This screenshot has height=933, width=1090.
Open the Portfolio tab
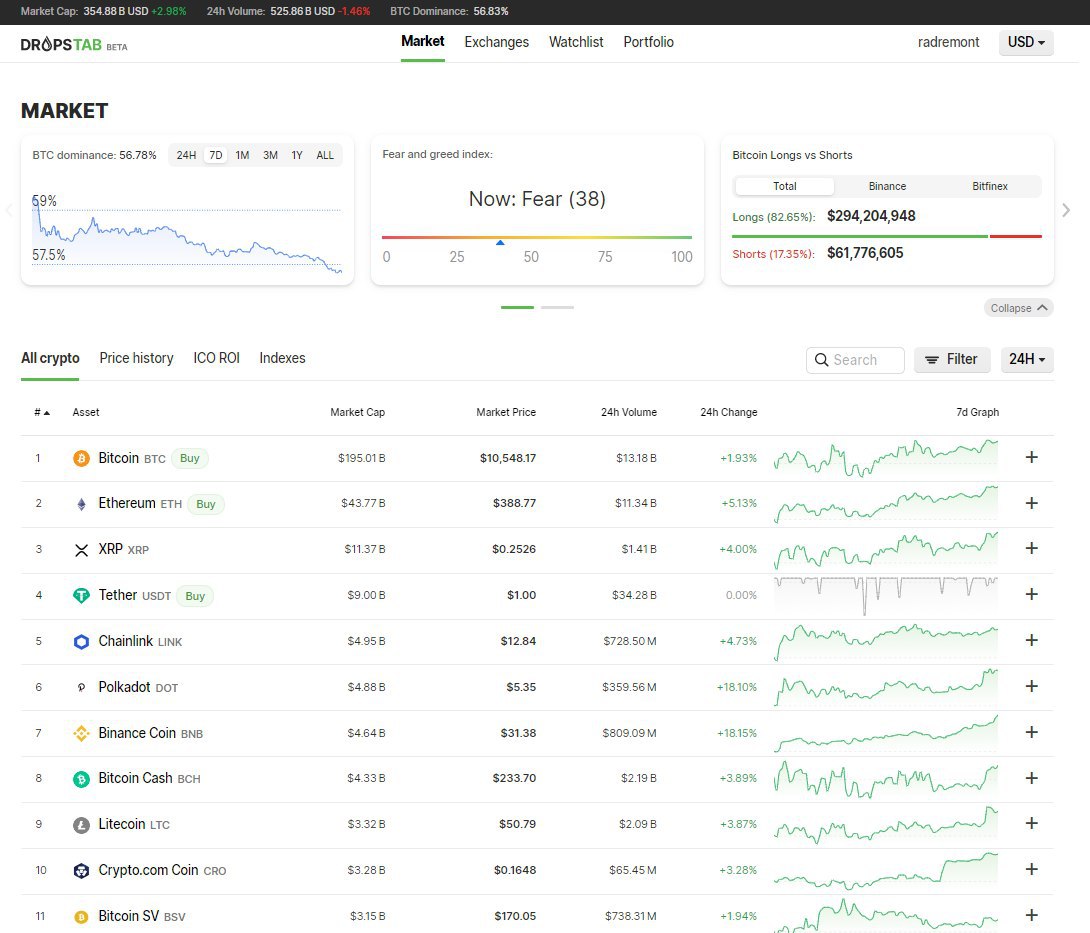pos(649,42)
